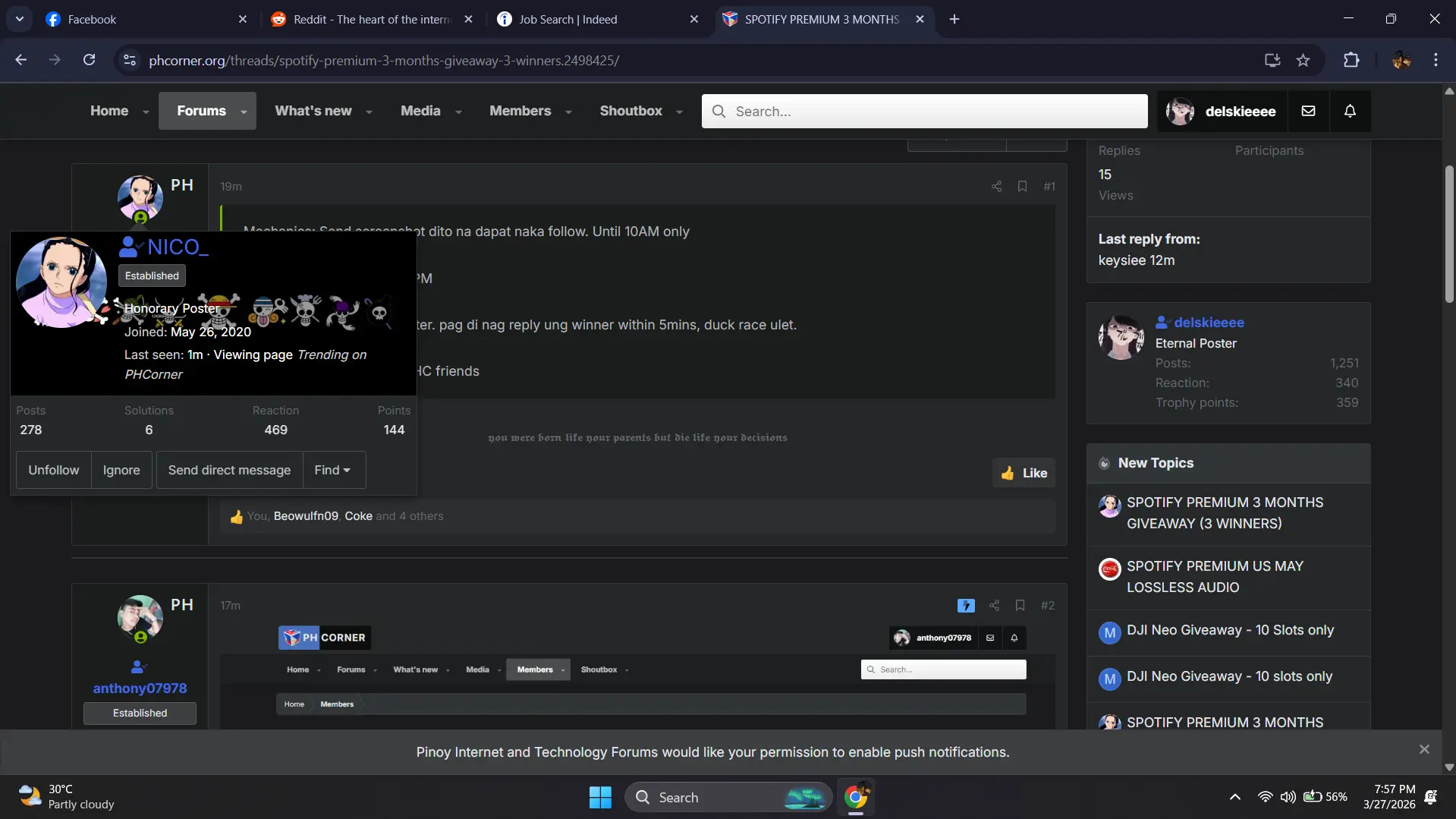The image size is (1456, 819).
Task: Open Beowulfn09 in the likes list
Action: [306, 516]
